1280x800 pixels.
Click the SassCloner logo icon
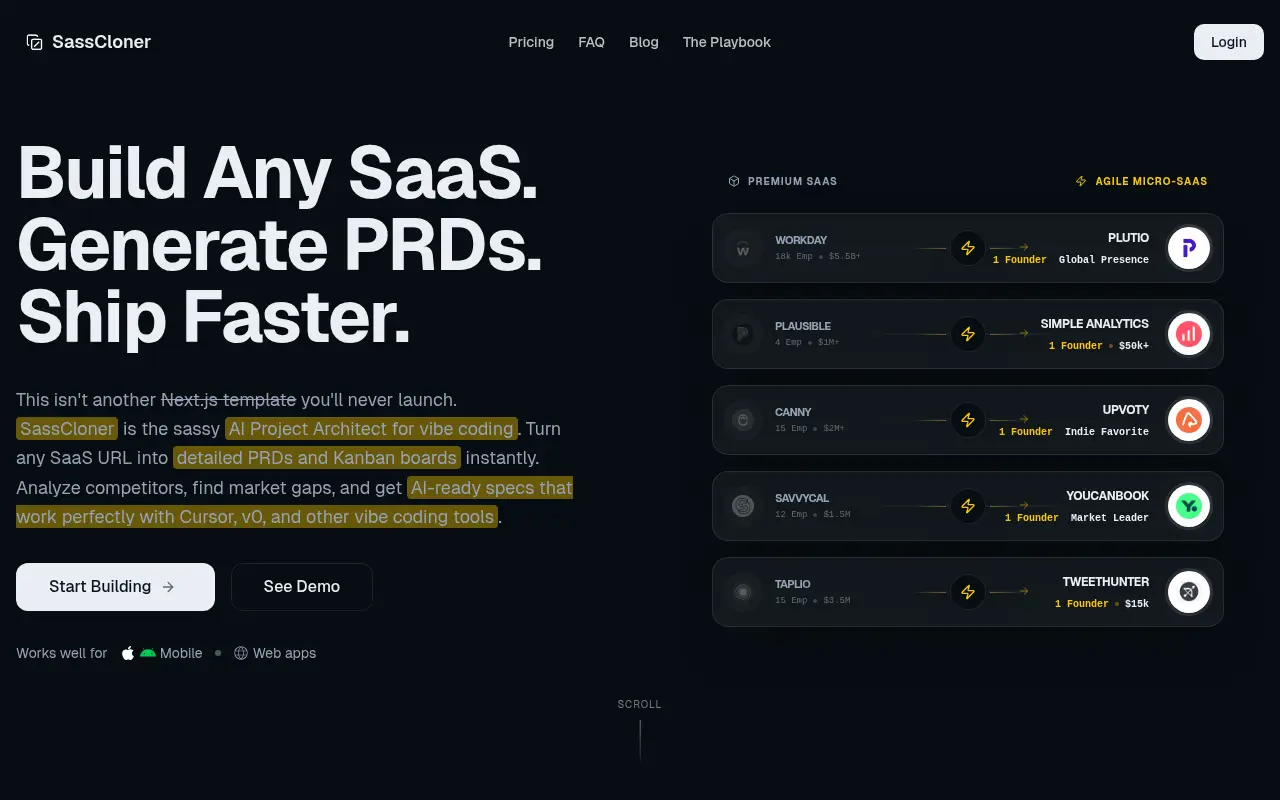(35, 42)
